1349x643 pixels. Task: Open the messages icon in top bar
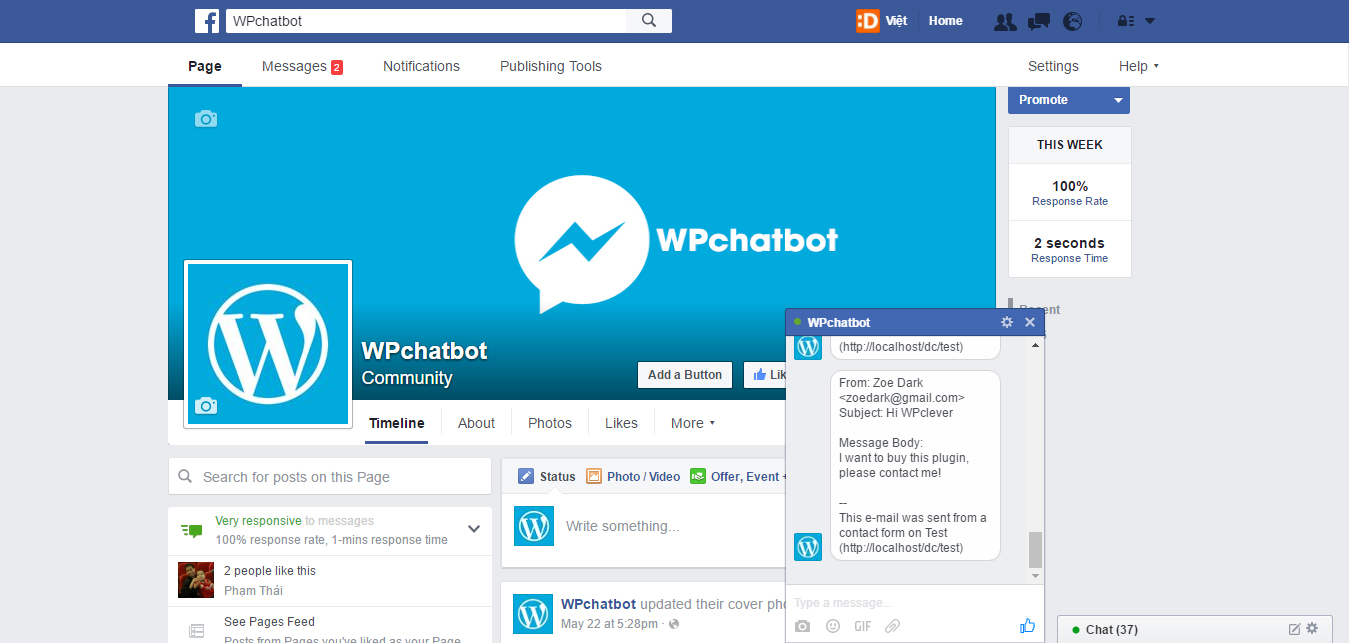coord(1039,21)
